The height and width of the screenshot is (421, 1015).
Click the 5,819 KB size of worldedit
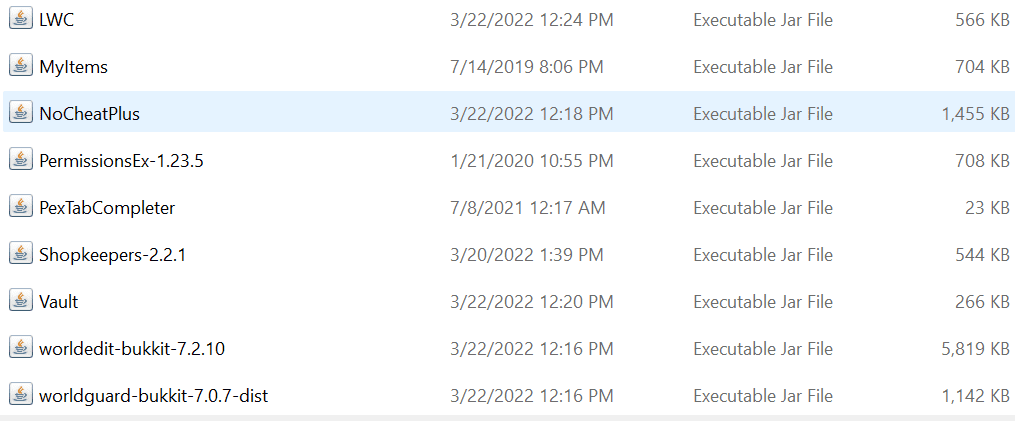pyautogui.click(x=975, y=349)
